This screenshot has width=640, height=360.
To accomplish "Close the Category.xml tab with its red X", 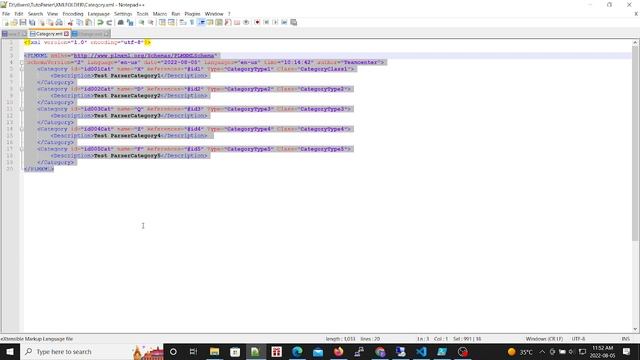I will 67,34.
